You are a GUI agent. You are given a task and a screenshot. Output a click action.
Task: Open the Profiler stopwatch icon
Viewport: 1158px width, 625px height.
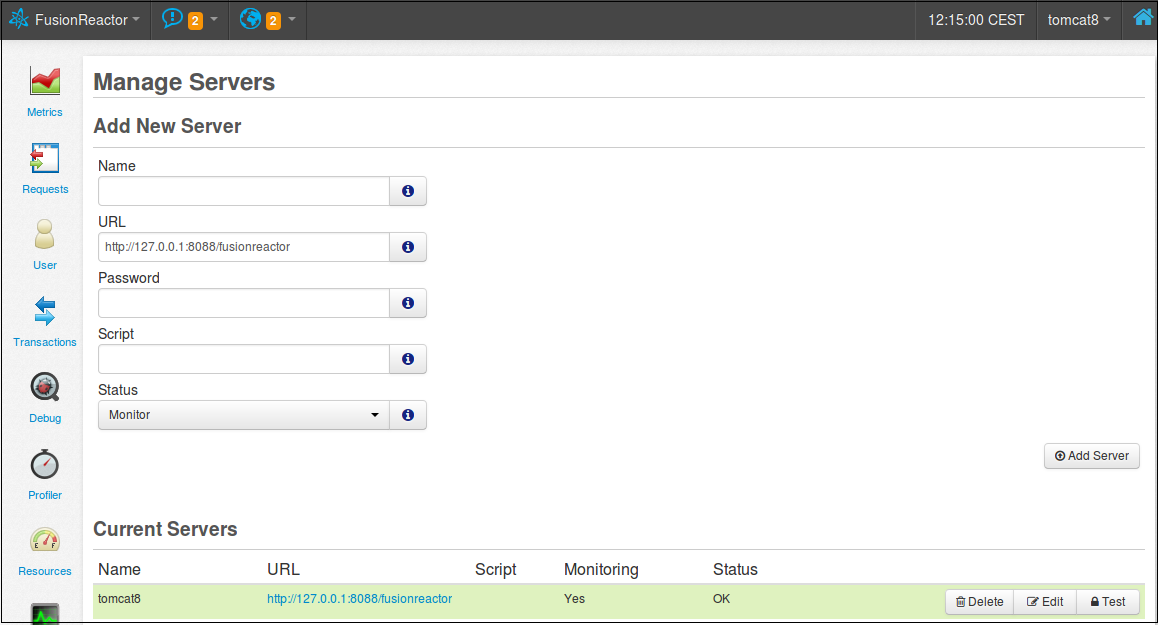(x=44, y=464)
